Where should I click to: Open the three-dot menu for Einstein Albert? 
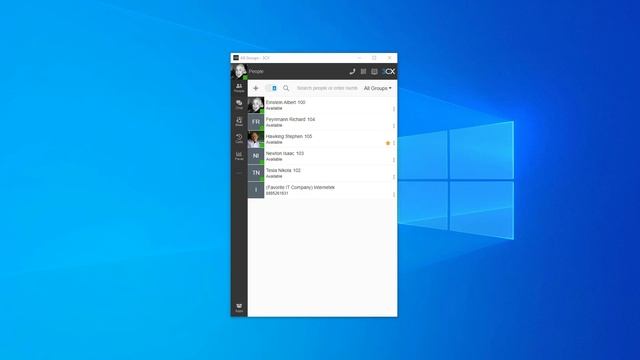click(394, 109)
